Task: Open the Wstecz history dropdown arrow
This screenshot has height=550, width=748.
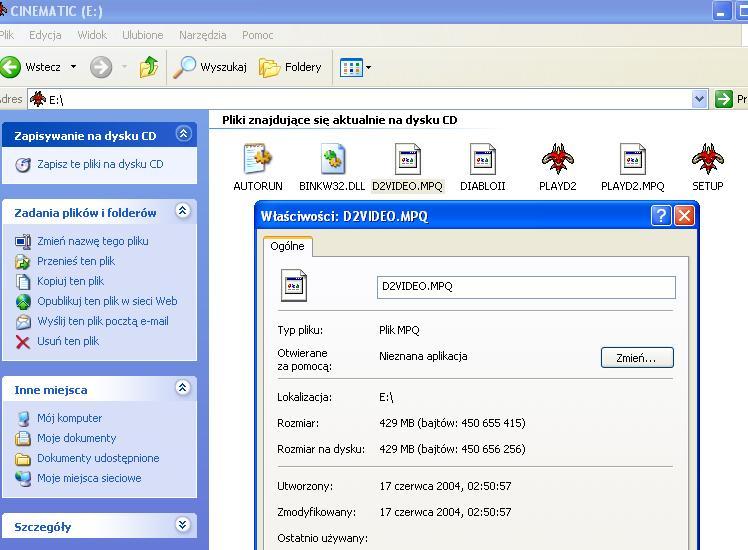Action: point(73,67)
